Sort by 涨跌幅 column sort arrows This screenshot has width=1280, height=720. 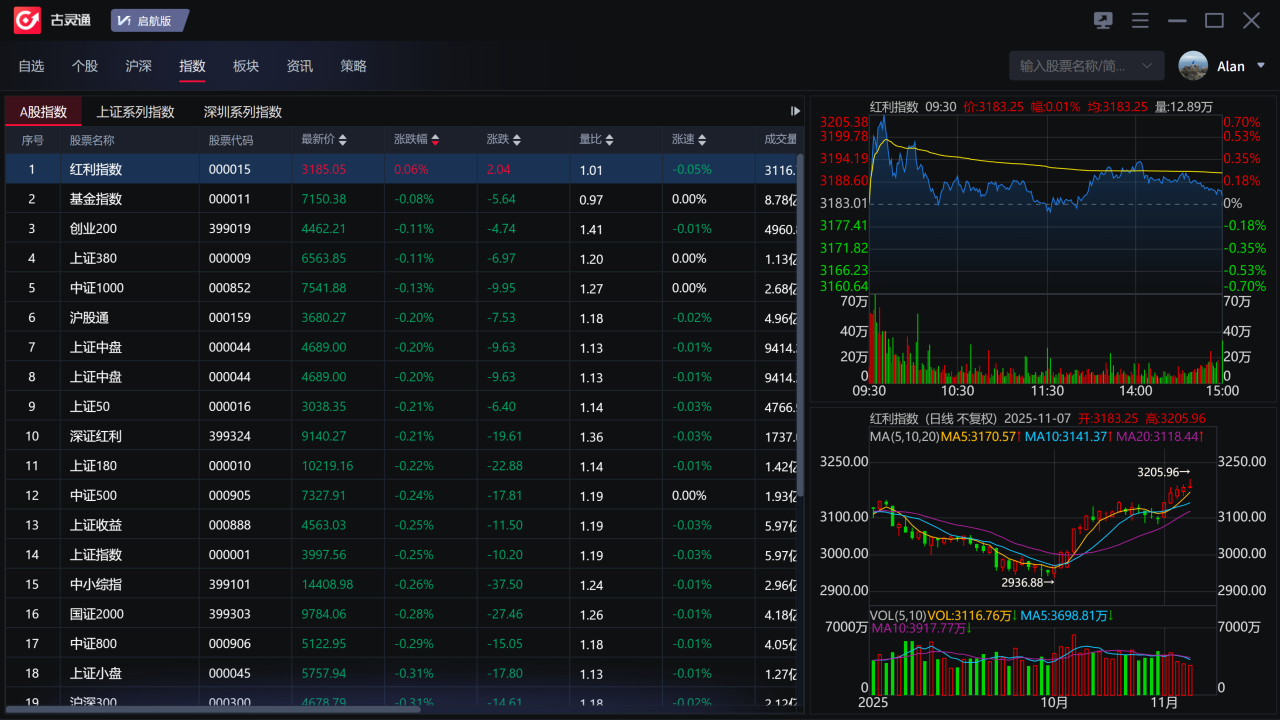435,140
